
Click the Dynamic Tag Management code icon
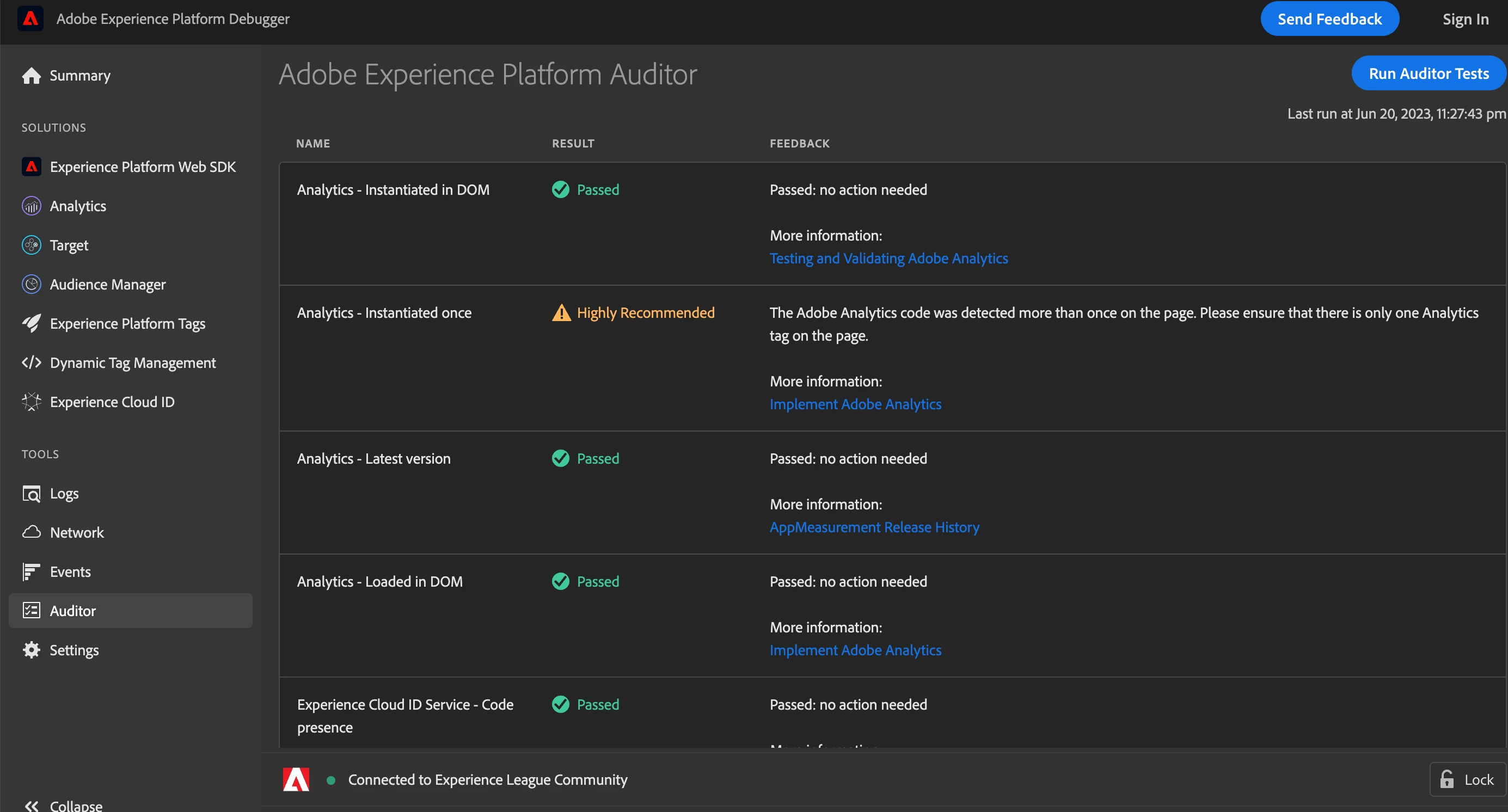point(31,362)
